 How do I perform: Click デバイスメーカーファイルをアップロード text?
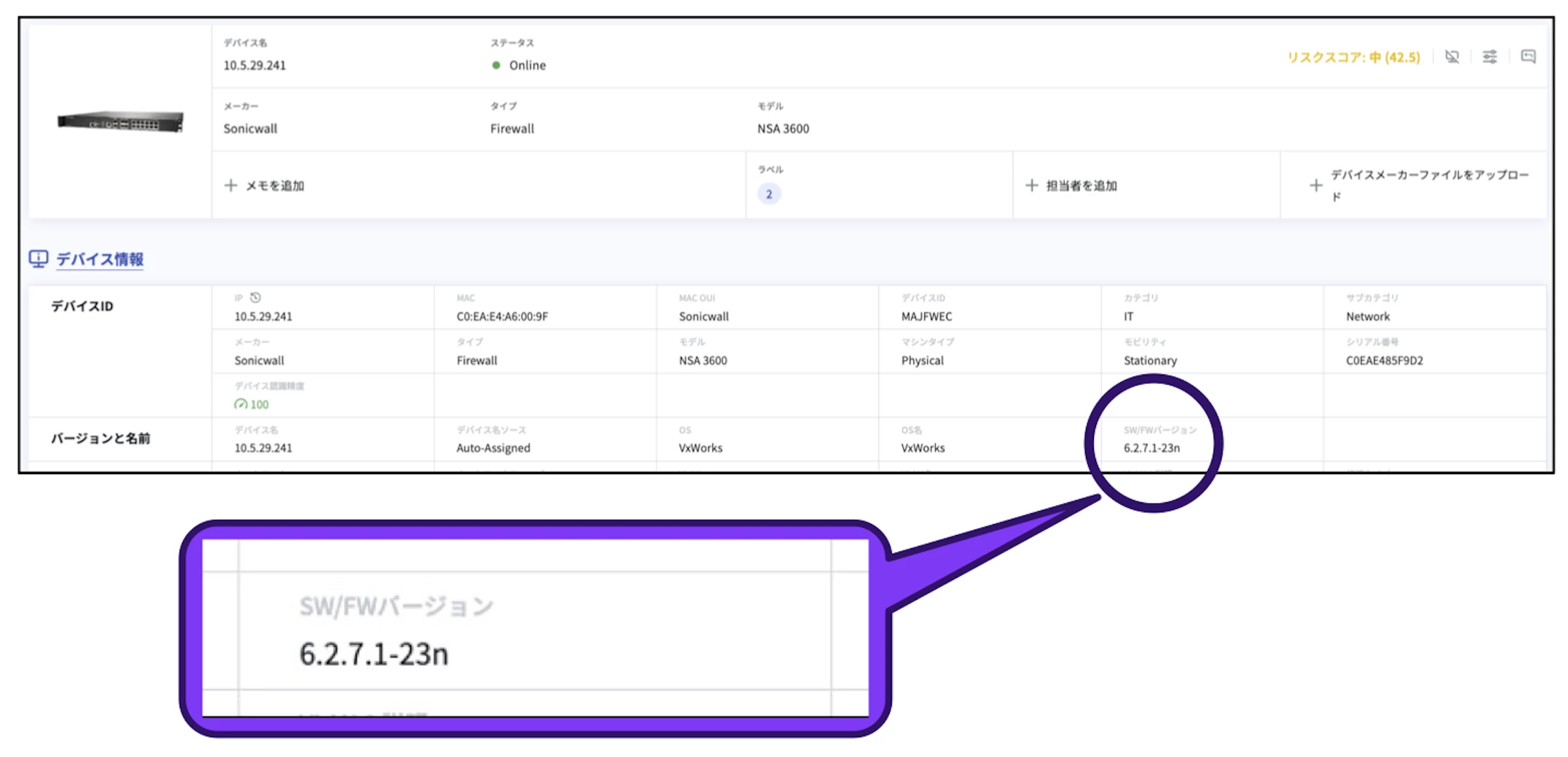coord(1429,176)
